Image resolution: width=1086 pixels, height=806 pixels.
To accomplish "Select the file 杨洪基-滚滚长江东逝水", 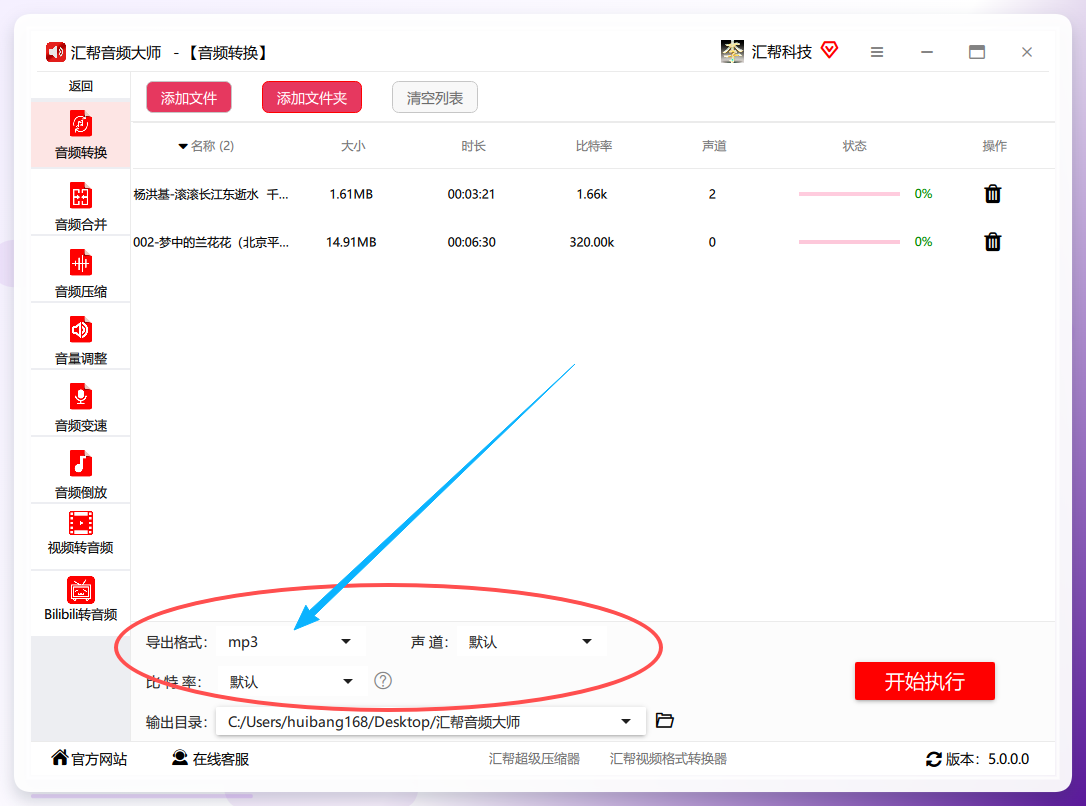I will 211,195.
